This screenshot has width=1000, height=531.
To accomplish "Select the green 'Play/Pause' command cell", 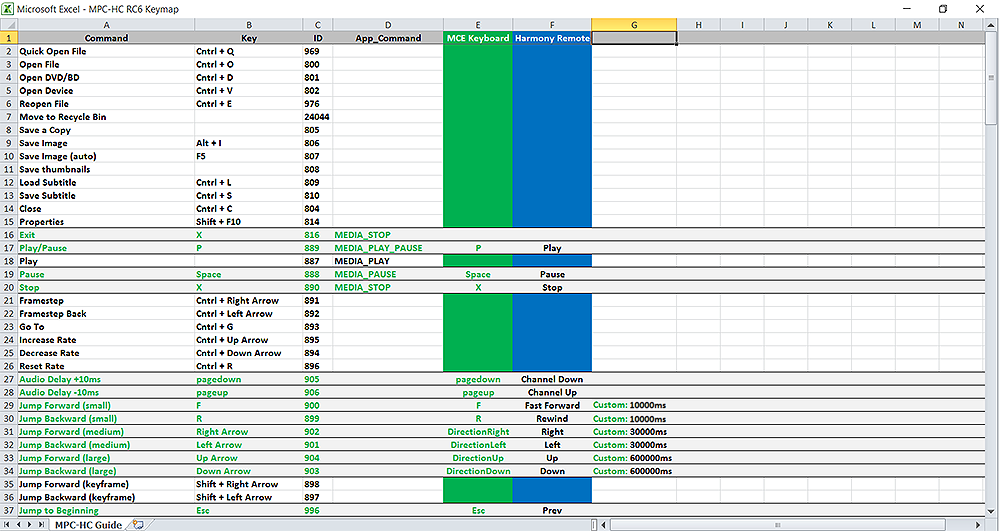I will tap(106, 248).
